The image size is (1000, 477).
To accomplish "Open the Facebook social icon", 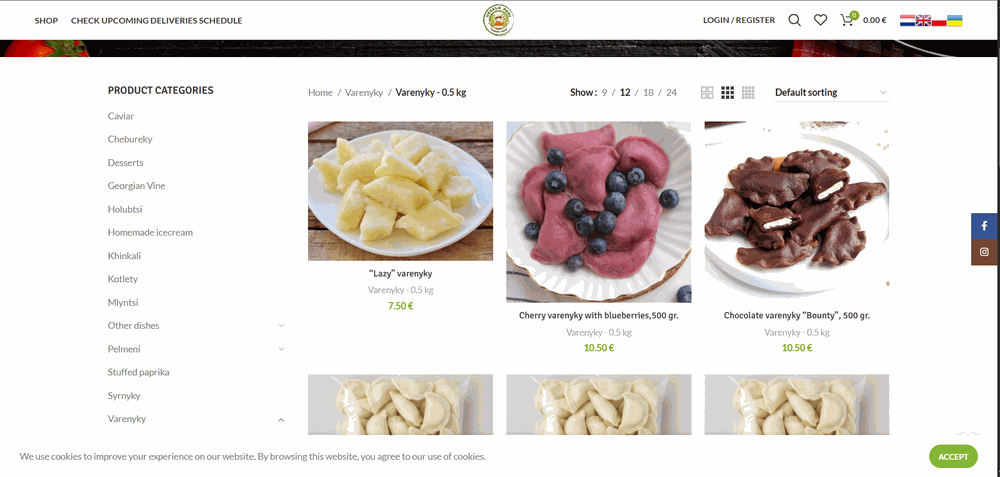I will [x=985, y=226].
